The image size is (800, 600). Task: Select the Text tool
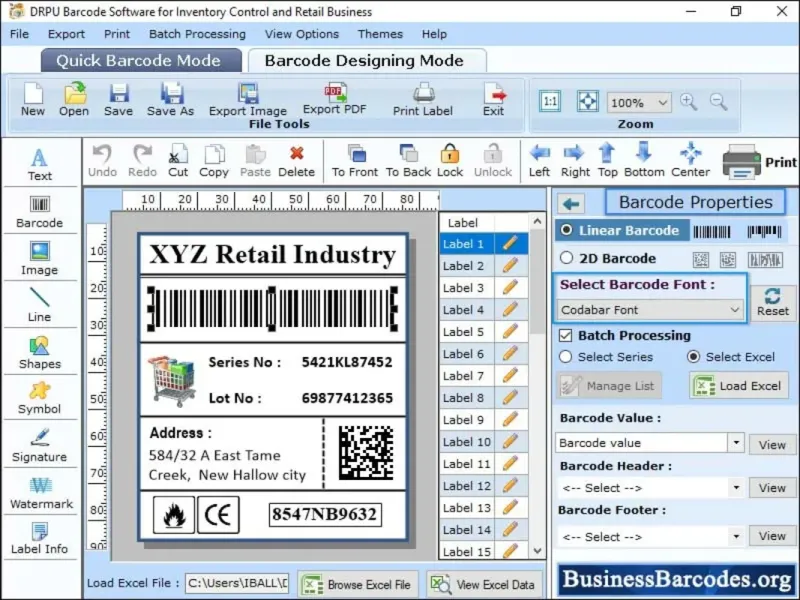[39, 164]
